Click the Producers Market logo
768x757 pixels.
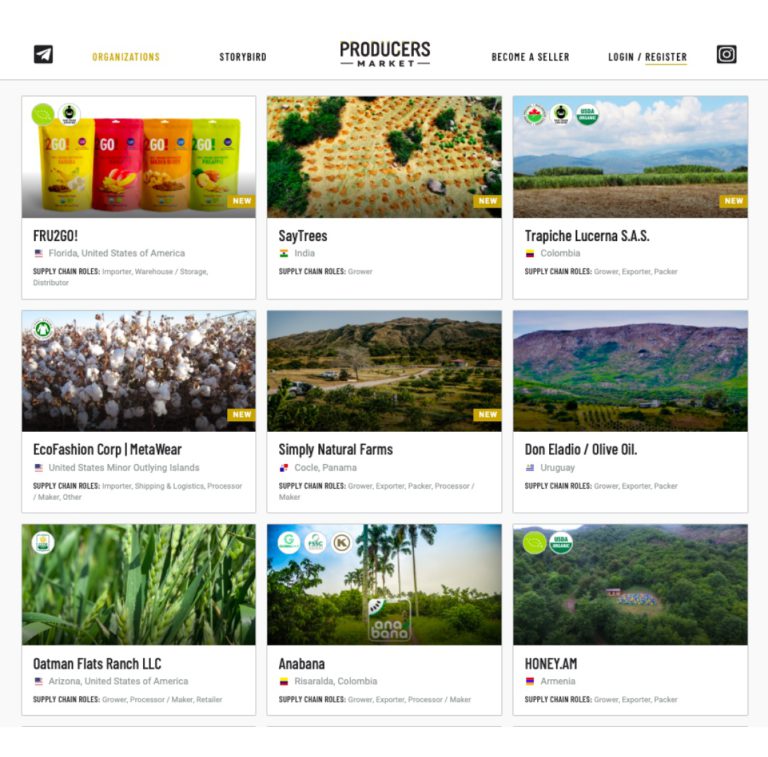[x=385, y=54]
